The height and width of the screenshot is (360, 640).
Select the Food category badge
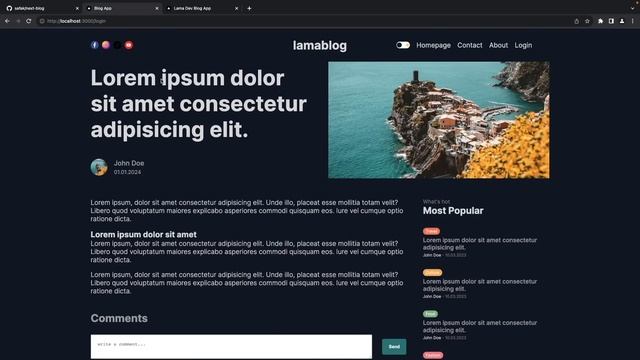point(430,314)
